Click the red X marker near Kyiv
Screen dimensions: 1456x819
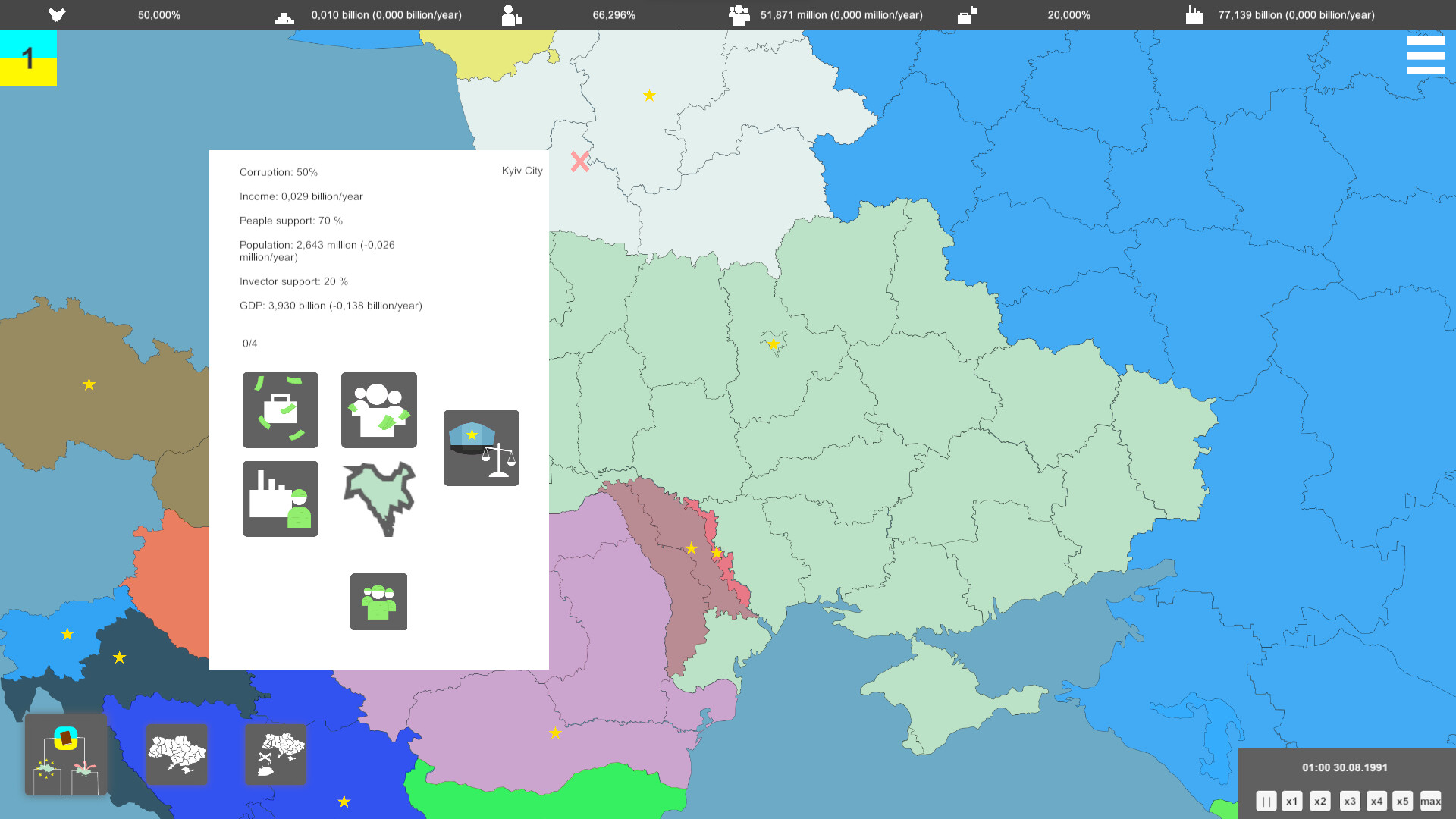coord(579,162)
